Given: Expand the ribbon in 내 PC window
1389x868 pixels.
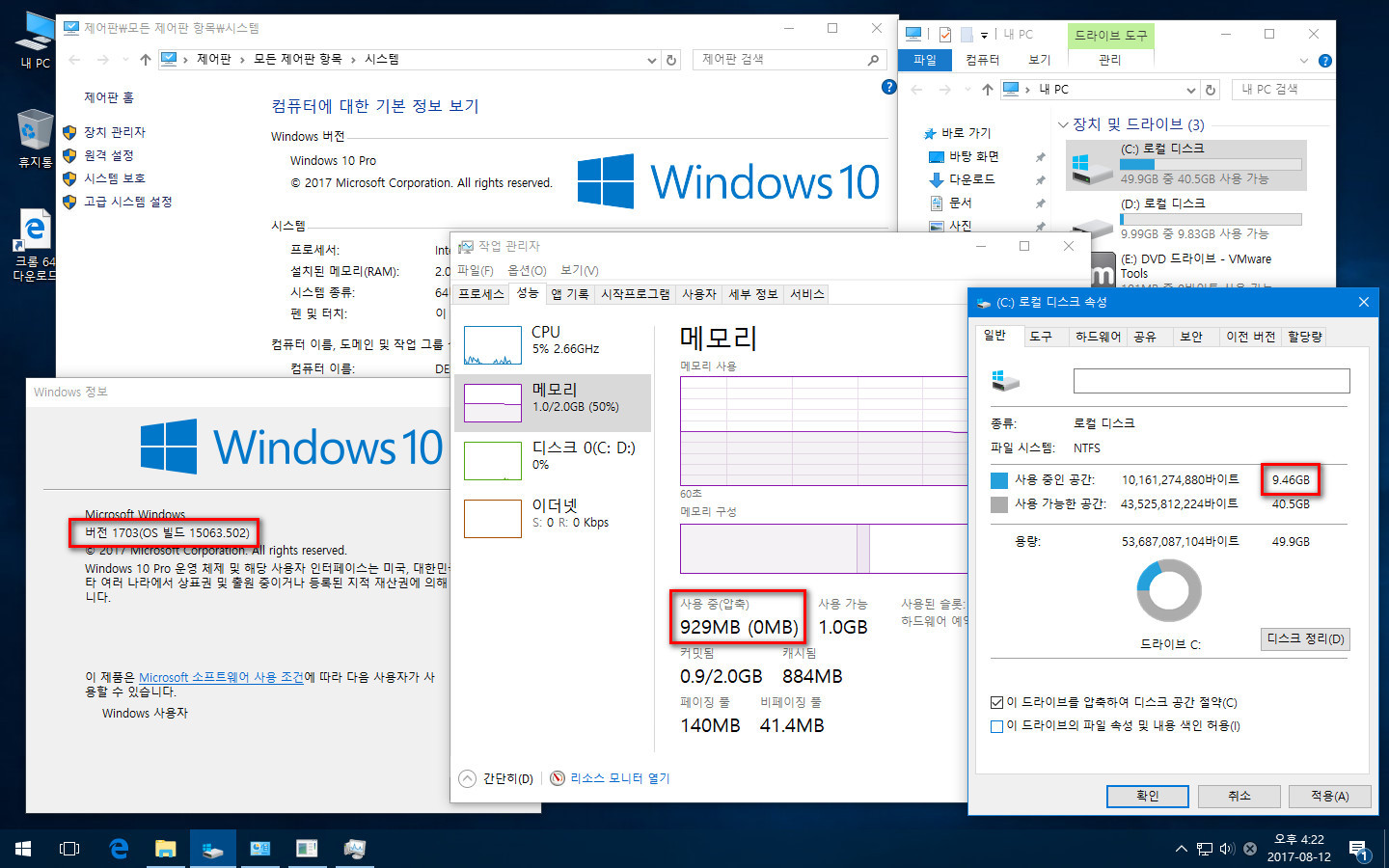Looking at the screenshot, I should pos(1304,61).
